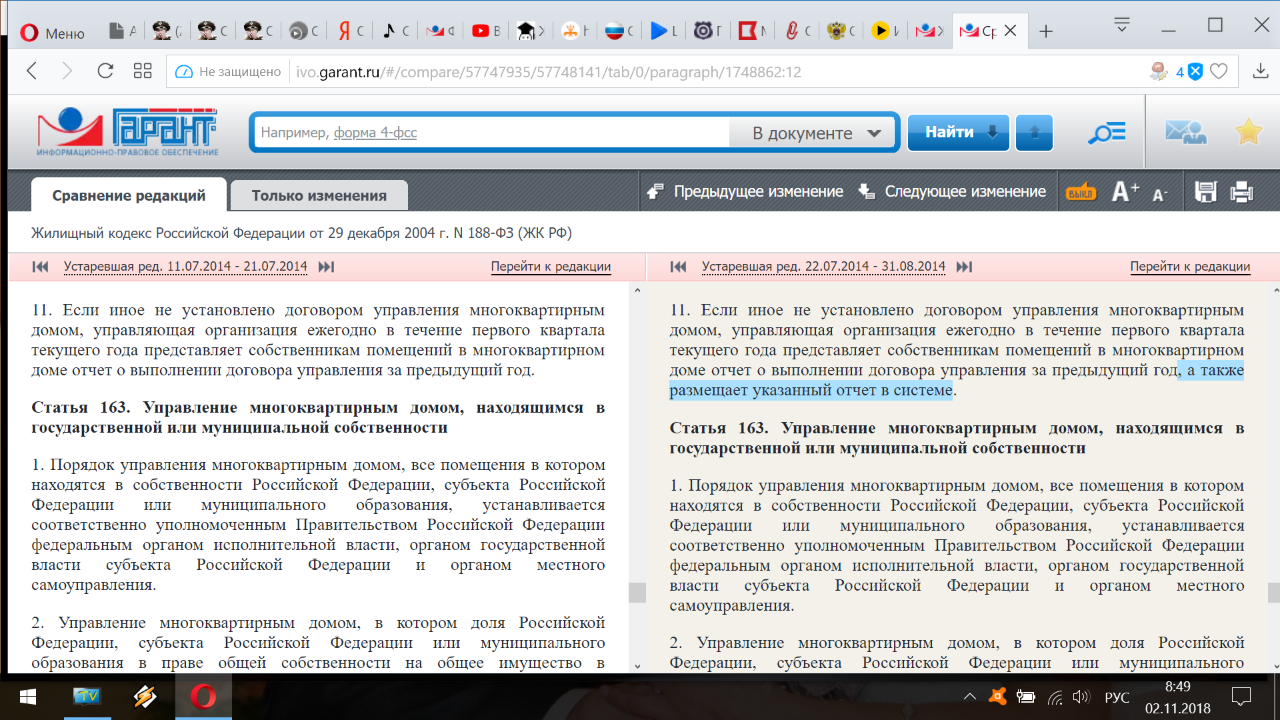Increase font size with A+ icon
The width and height of the screenshot is (1280, 720).
point(1125,192)
